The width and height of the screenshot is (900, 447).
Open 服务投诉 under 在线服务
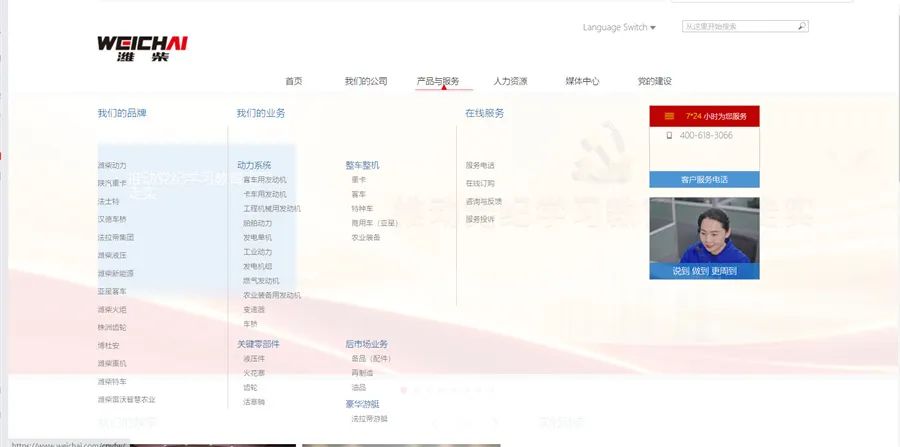(480, 219)
